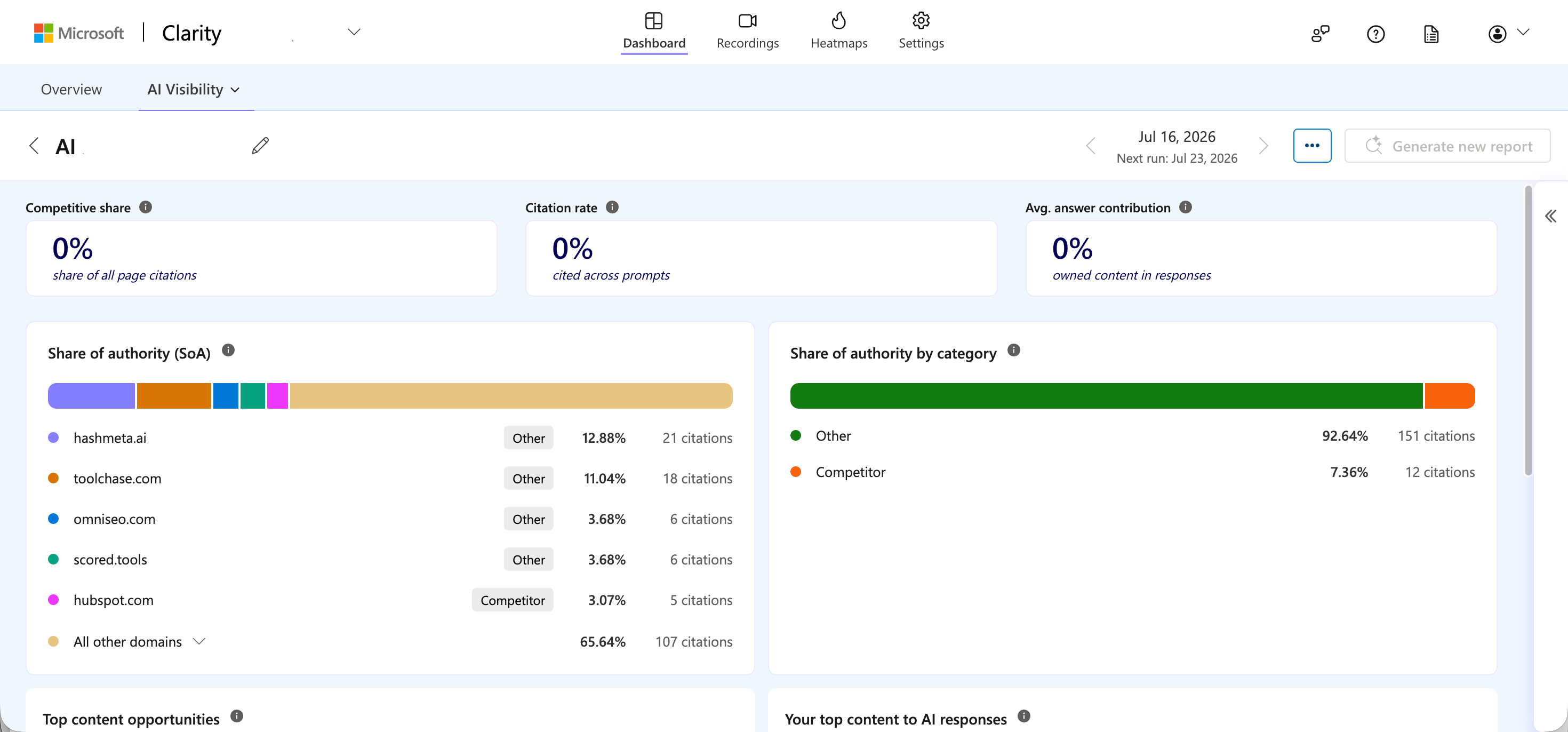Click the Jul 16, 2026 report date
1568x732 pixels.
click(x=1177, y=137)
